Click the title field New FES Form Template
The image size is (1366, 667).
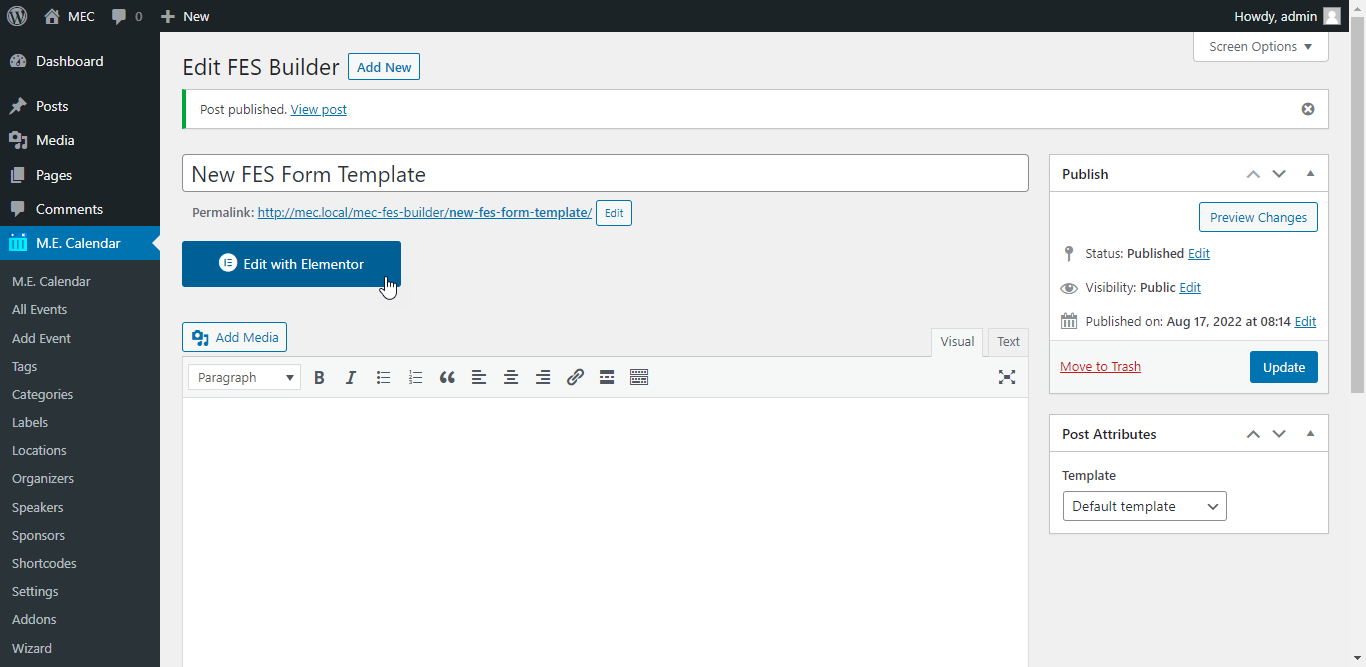click(x=605, y=173)
